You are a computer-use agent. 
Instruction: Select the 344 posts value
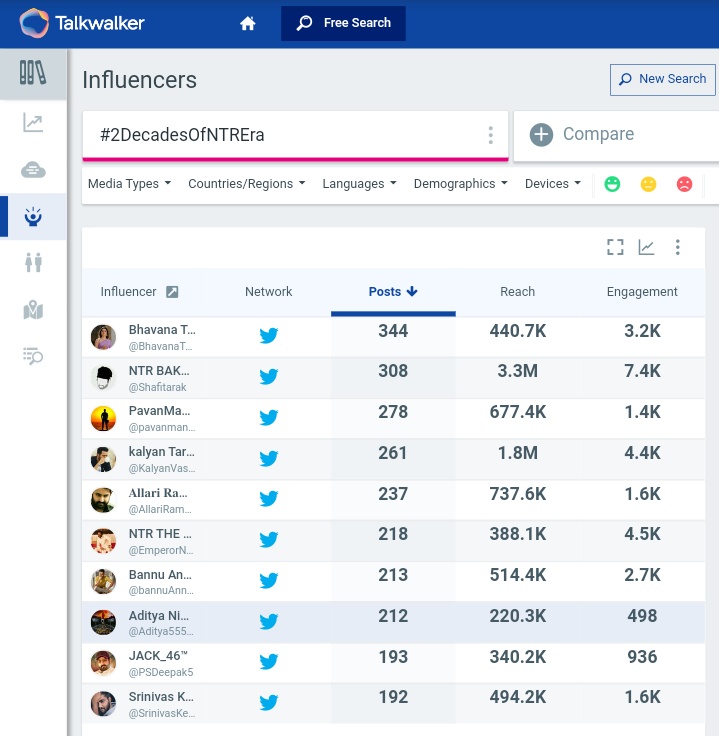[x=393, y=331]
